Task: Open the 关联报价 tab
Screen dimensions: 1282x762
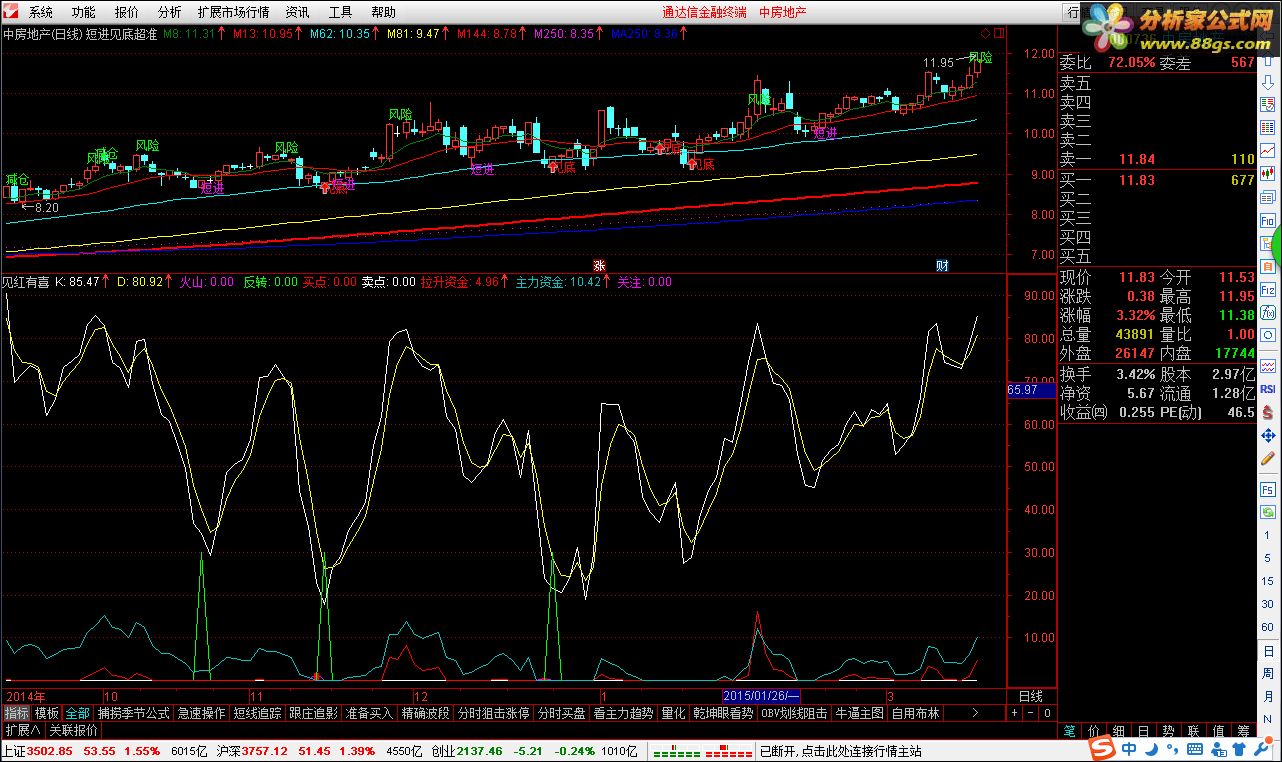Action: tap(74, 730)
